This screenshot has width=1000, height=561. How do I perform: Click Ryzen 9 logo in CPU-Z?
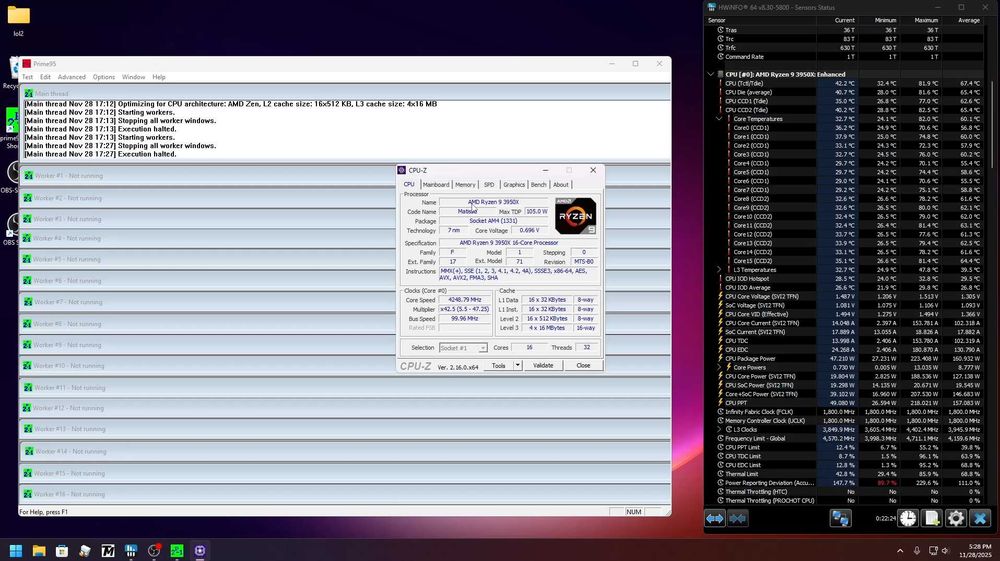pos(575,216)
